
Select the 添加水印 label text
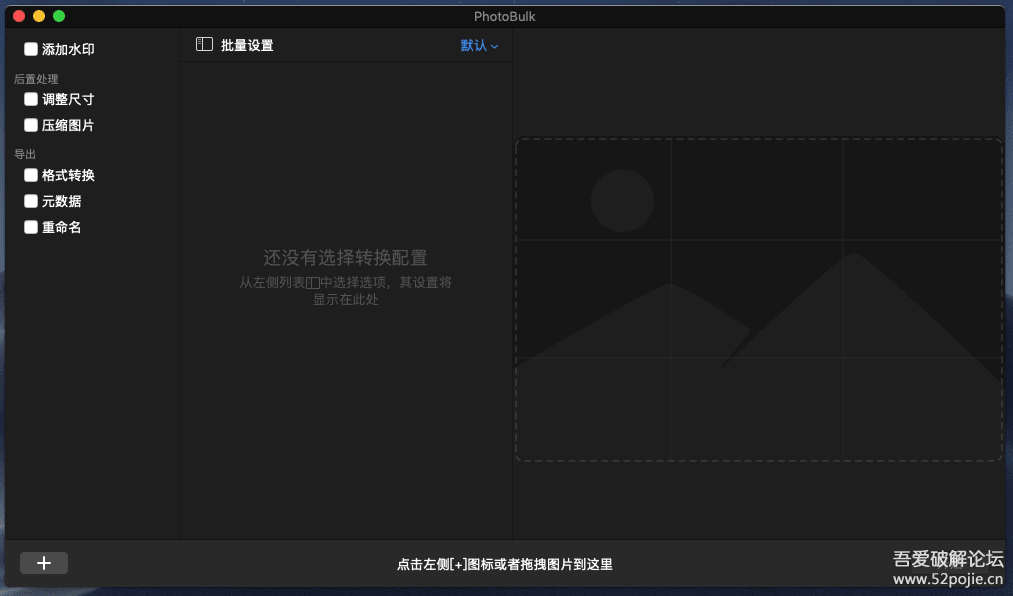click(x=66, y=48)
